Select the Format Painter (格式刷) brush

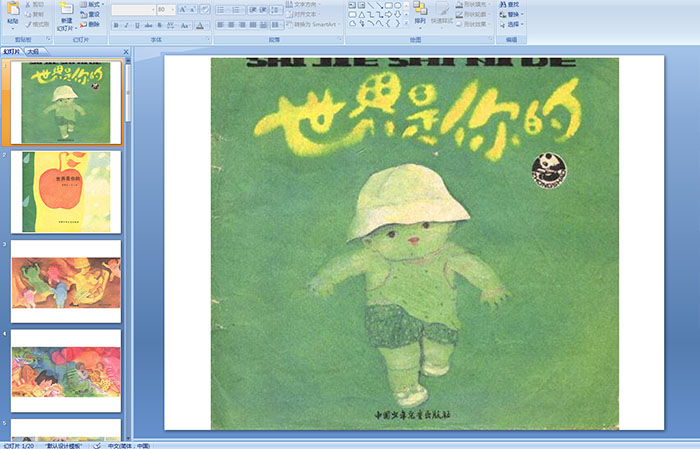(x=37, y=24)
